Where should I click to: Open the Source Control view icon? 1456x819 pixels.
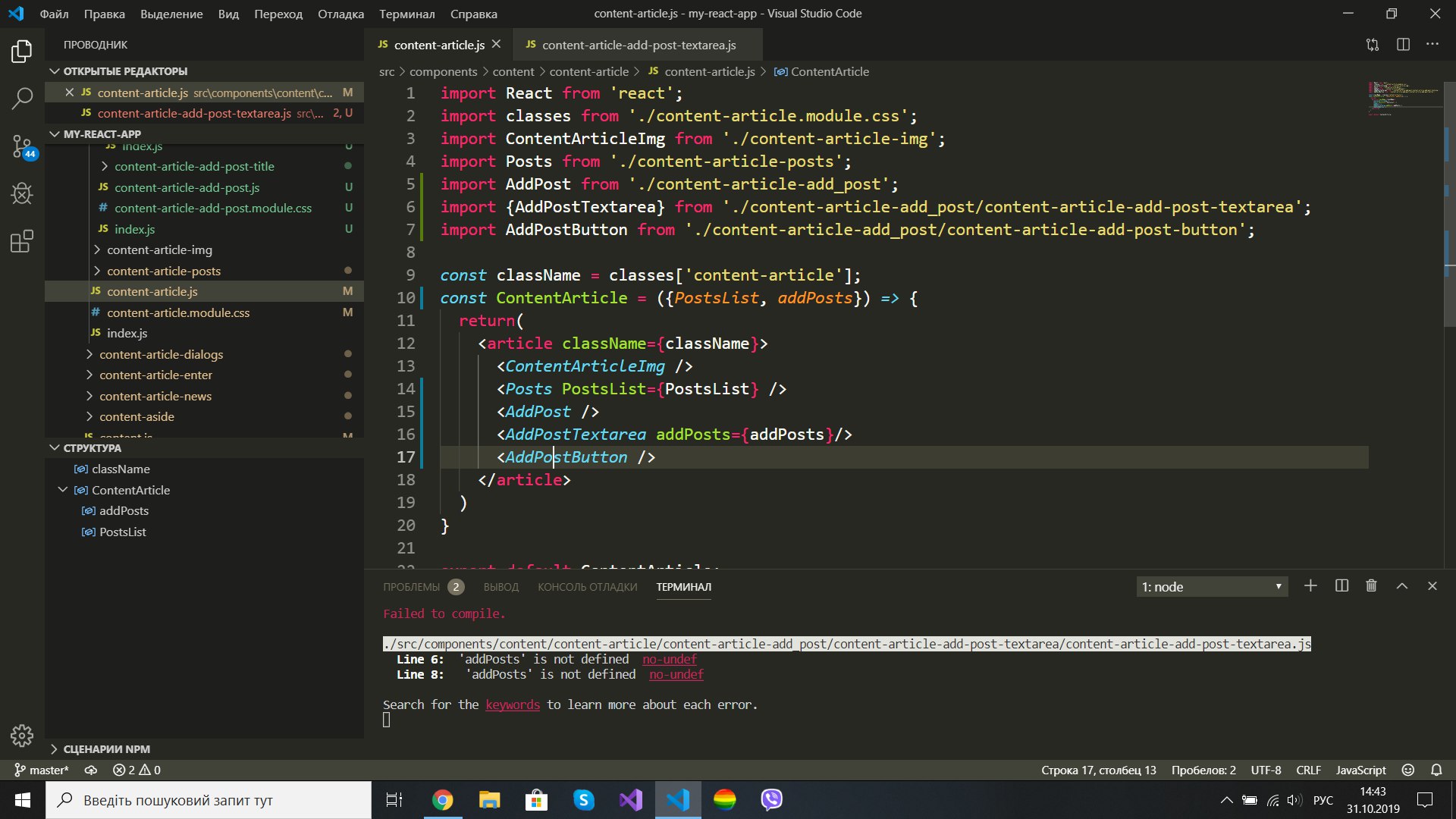click(x=22, y=146)
